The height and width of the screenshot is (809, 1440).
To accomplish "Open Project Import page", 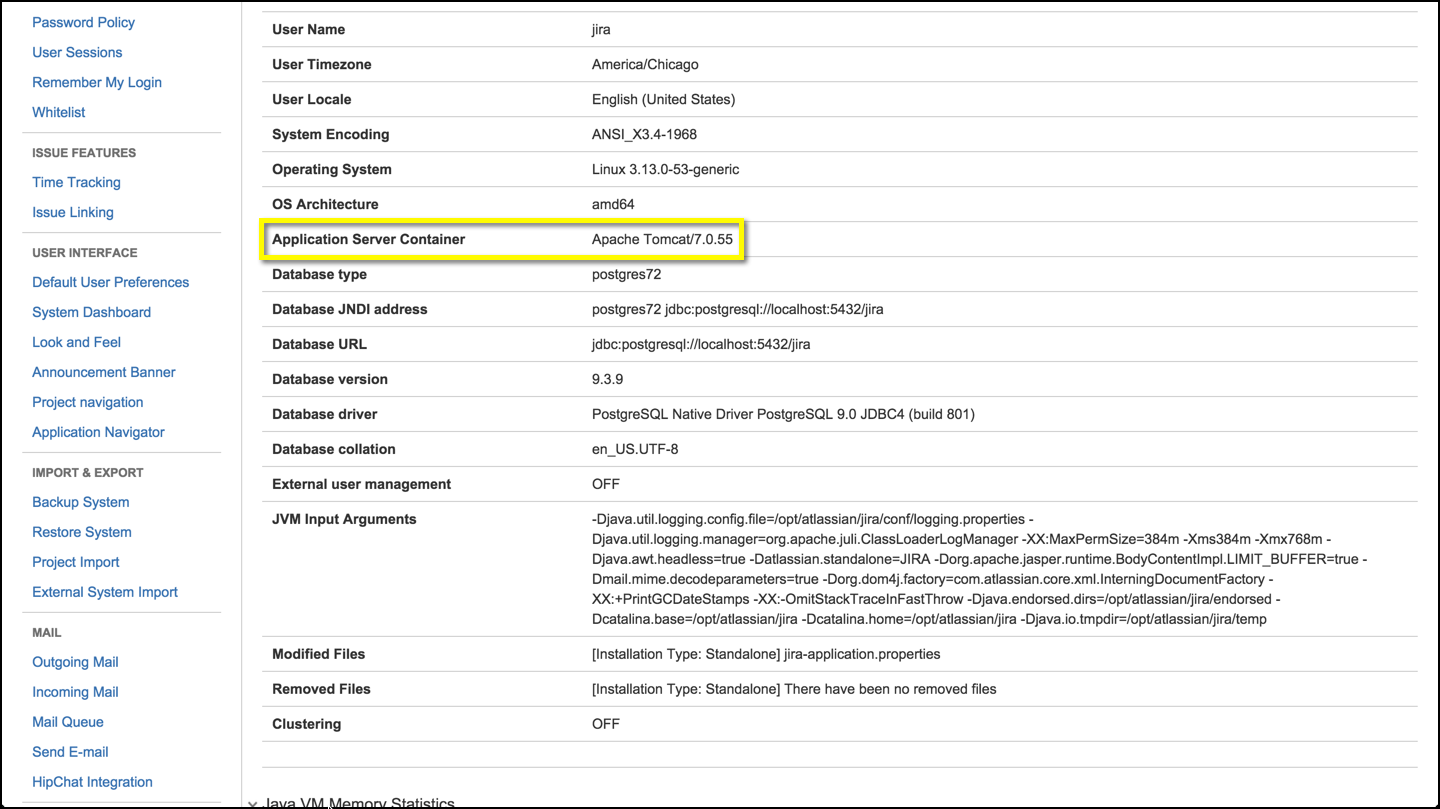I will tap(75, 562).
